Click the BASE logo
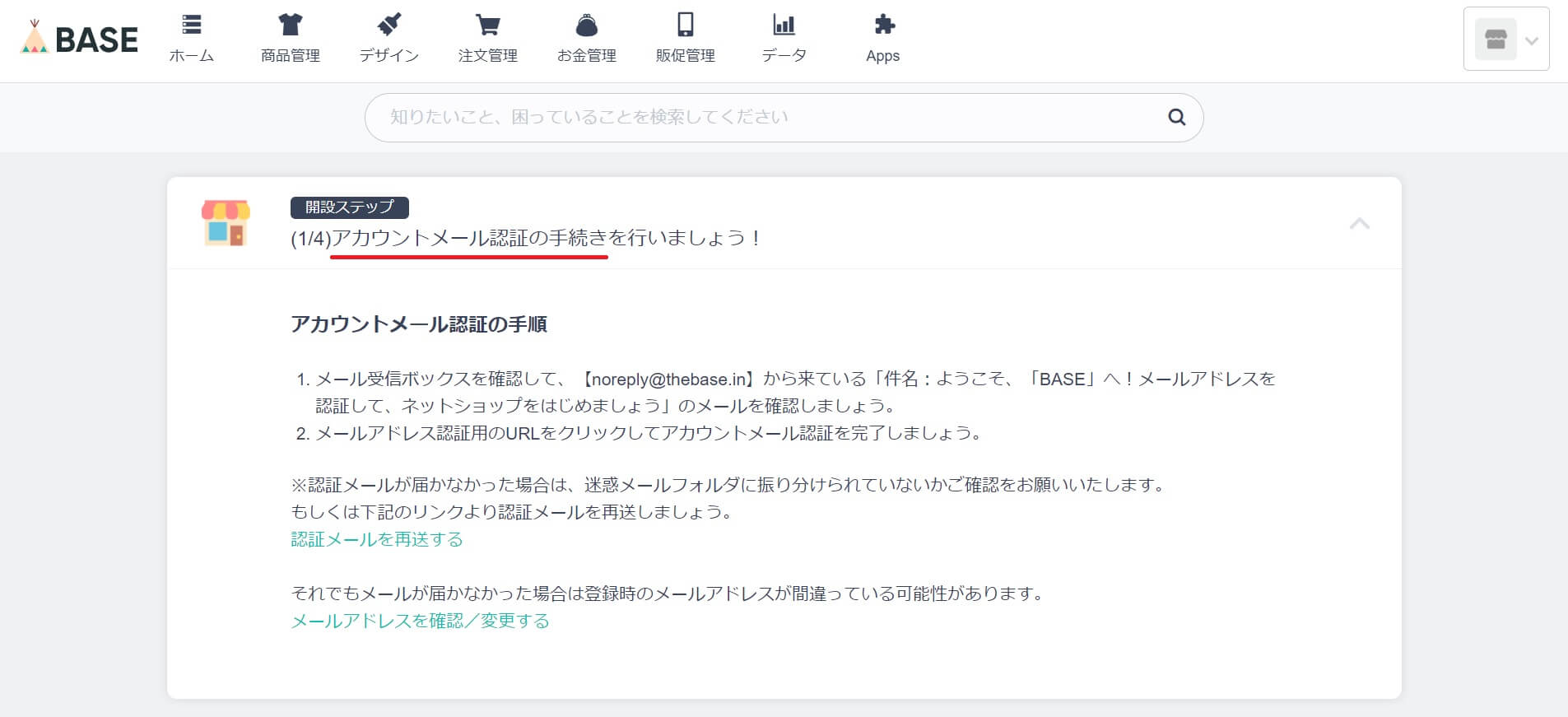 pos(79,39)
